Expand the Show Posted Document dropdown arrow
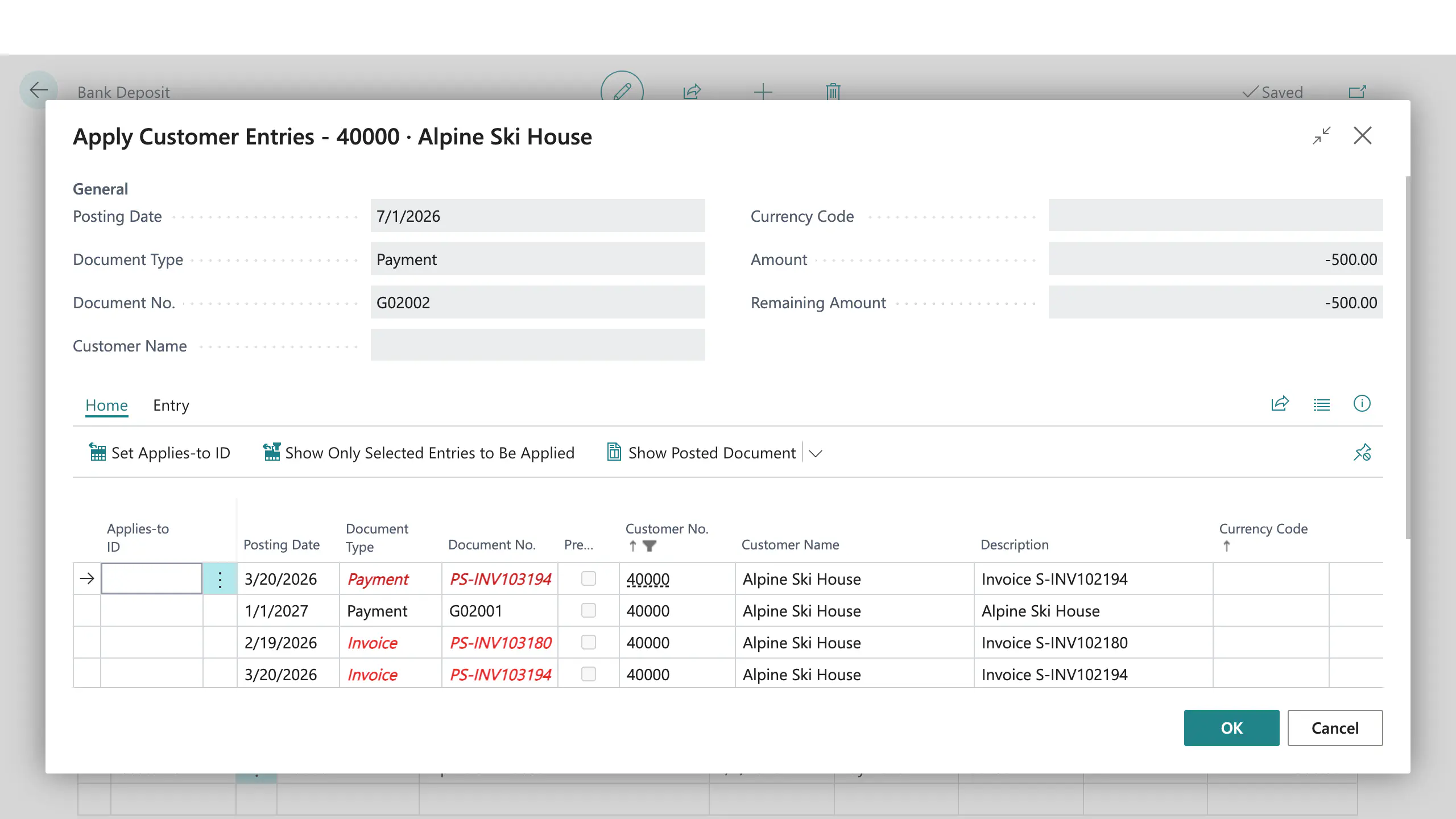Image resolution: width=1456 pixels, height=819 pixels. tap(816, 453)
